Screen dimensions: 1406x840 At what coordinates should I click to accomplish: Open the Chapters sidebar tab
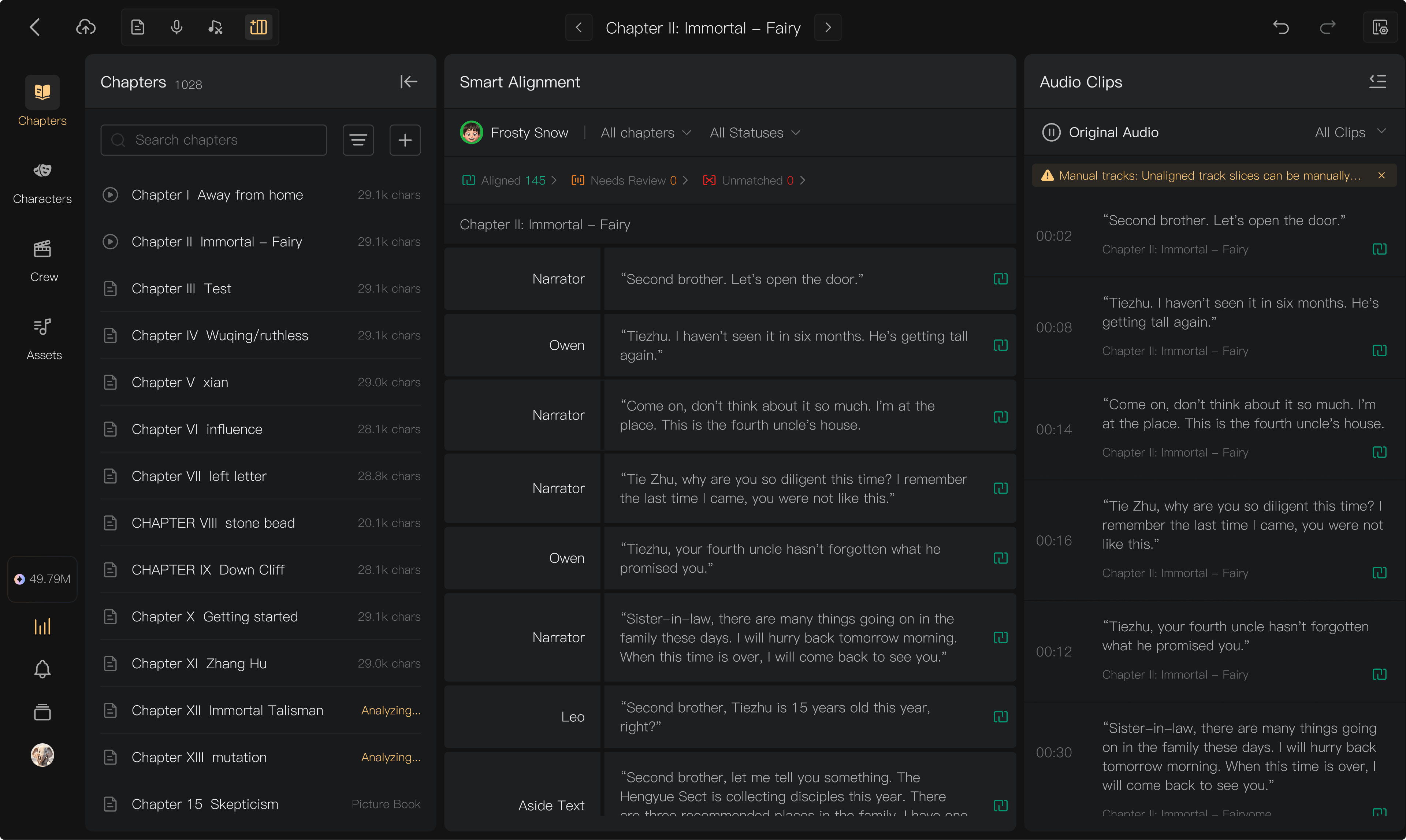tap(42, 101)
